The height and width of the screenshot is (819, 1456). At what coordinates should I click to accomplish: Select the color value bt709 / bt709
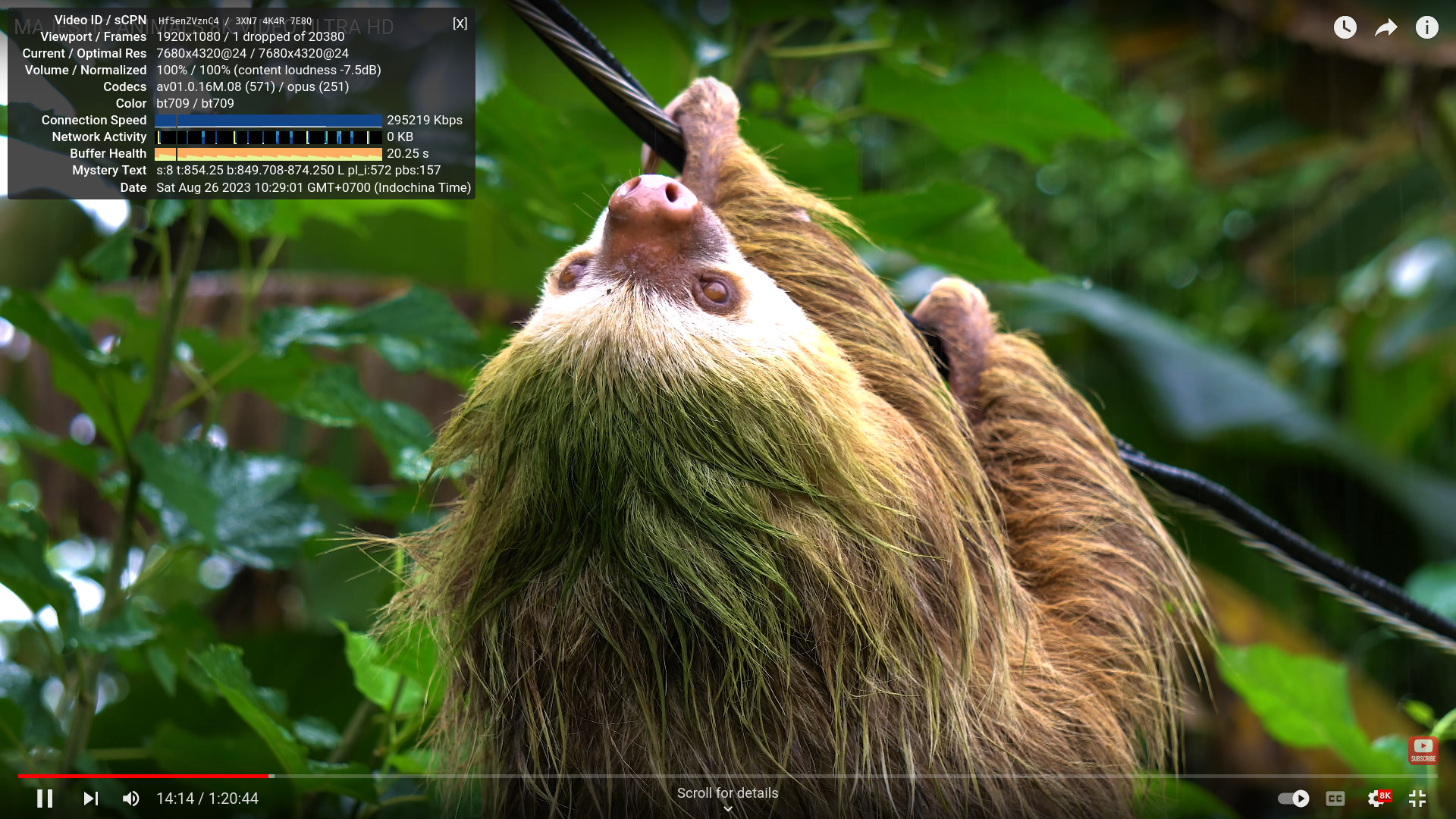195,103
